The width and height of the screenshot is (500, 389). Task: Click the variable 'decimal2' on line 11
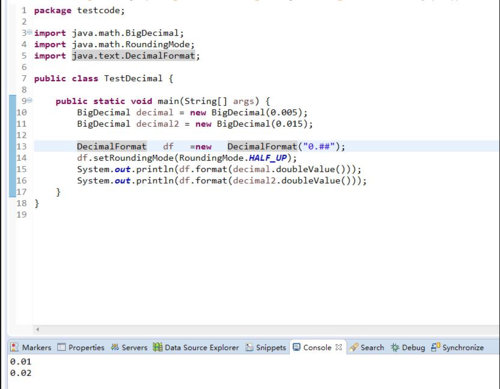(x=157, y=124)
